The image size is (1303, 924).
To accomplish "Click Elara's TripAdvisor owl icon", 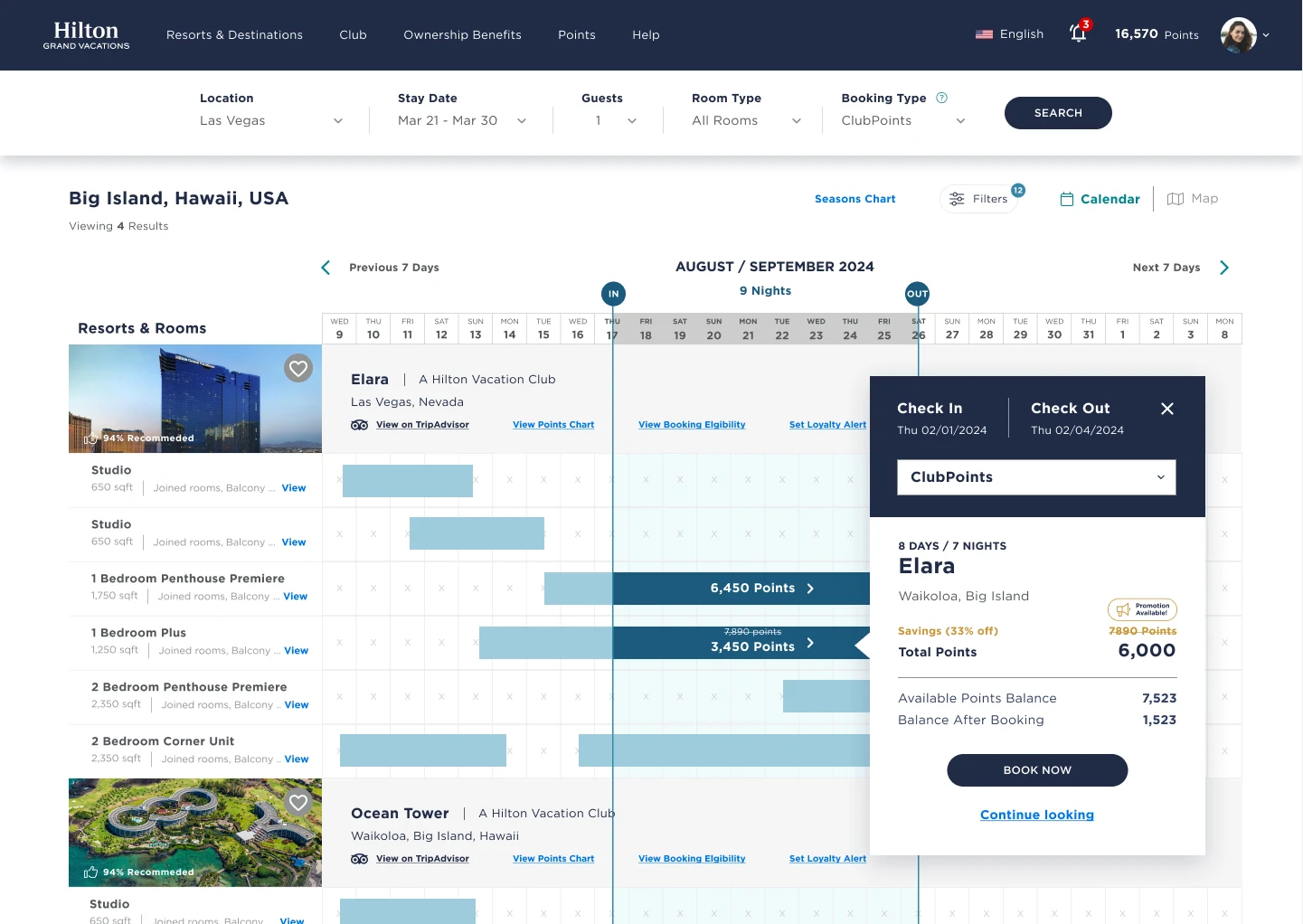I will tap(359, 425).
